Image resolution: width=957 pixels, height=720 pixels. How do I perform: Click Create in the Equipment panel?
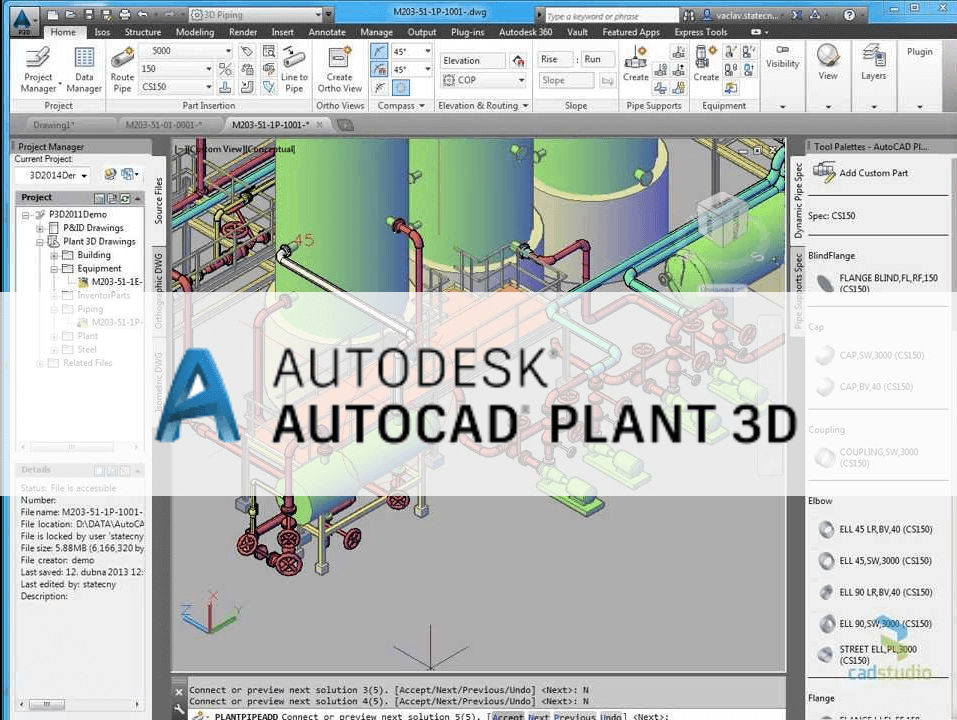[706, 58]
